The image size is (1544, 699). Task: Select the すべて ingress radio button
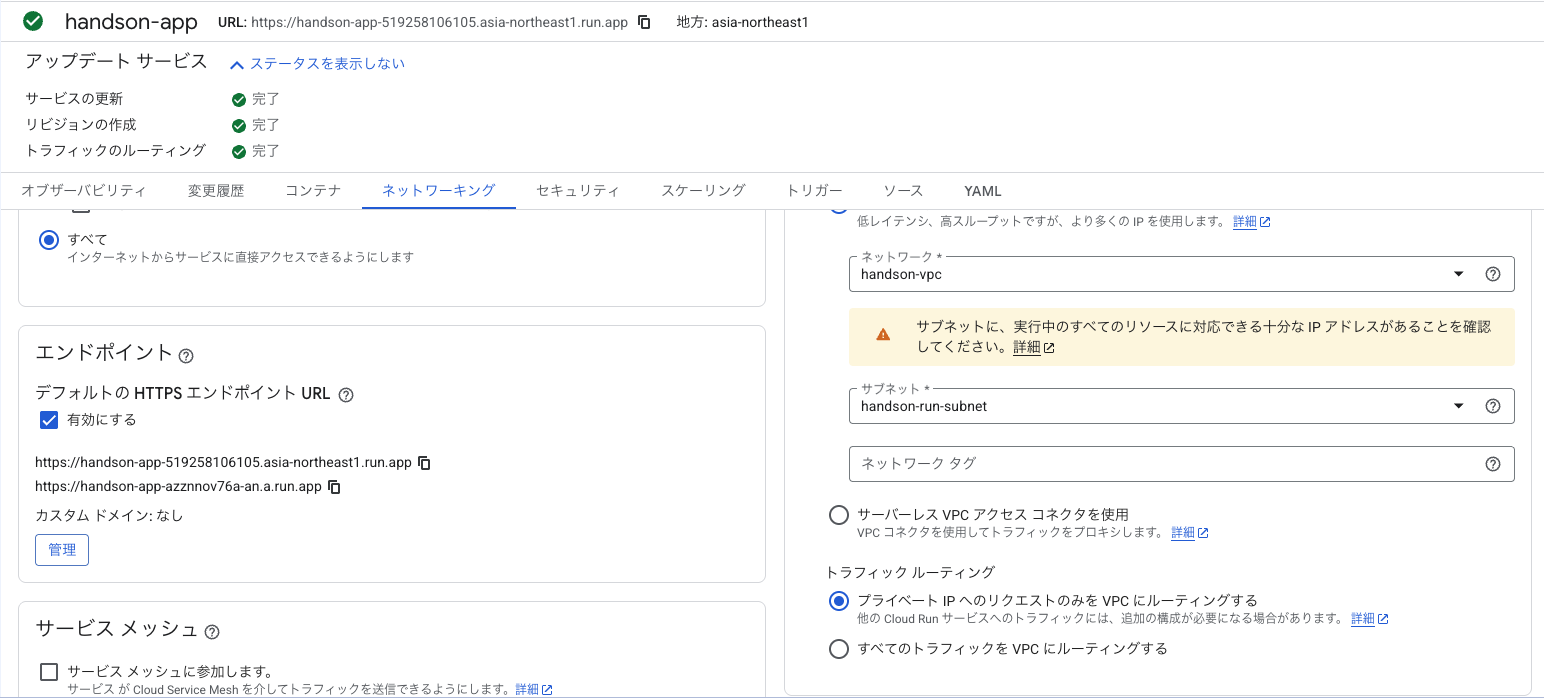coord(48,240)
